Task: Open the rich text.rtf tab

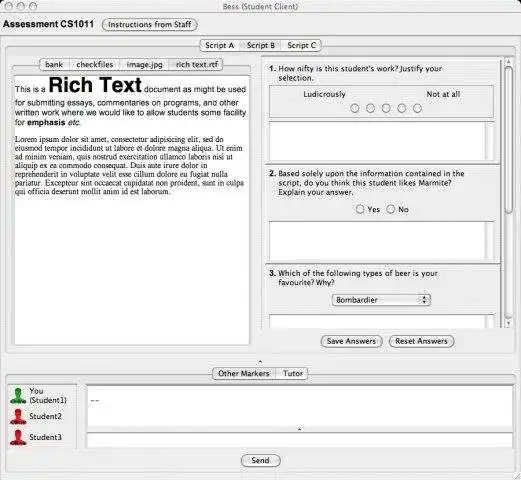Action: [x=197, y=64]
